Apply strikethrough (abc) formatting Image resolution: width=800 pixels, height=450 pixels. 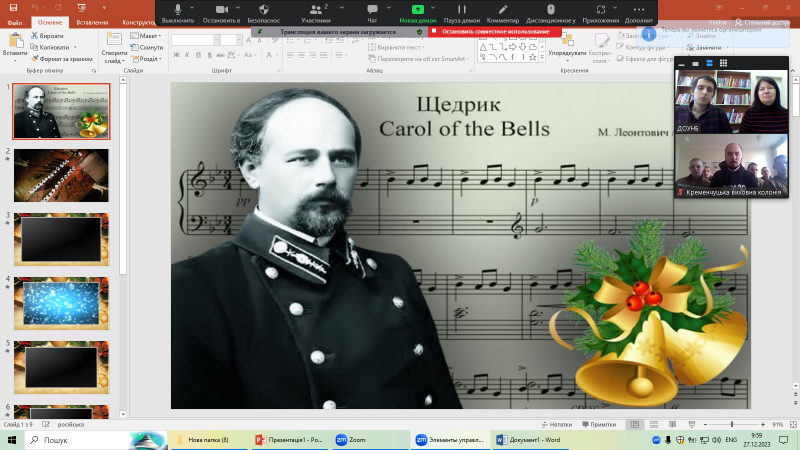point(220,55)
